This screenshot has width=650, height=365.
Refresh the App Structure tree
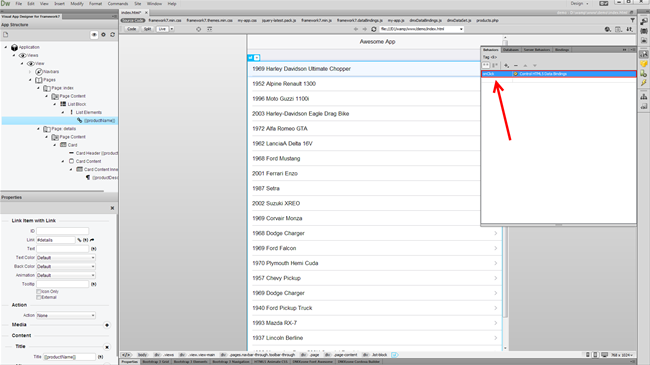(112, 35)
